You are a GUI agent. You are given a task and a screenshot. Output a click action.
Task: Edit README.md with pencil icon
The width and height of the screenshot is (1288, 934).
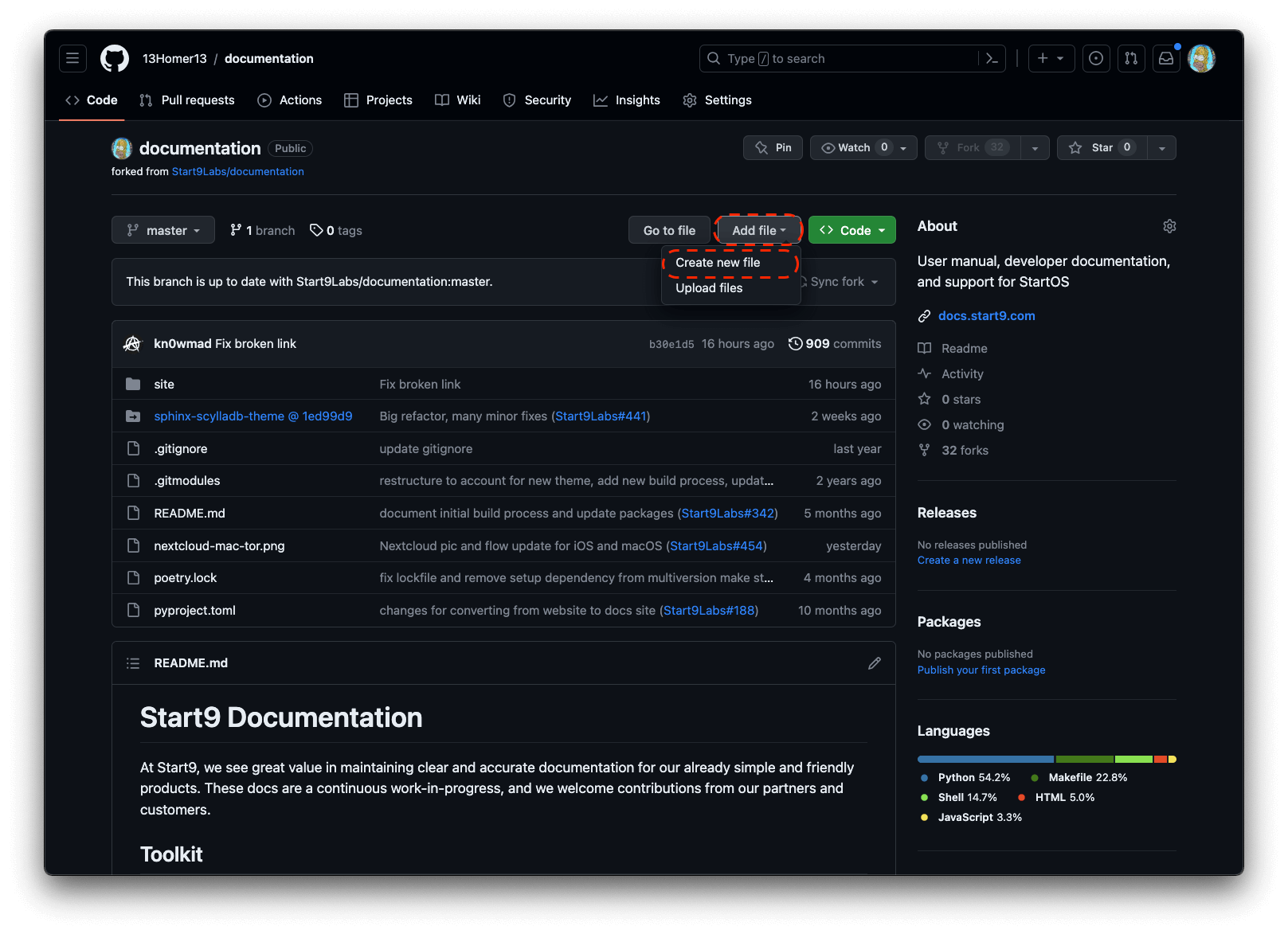[x=874, y=663]
